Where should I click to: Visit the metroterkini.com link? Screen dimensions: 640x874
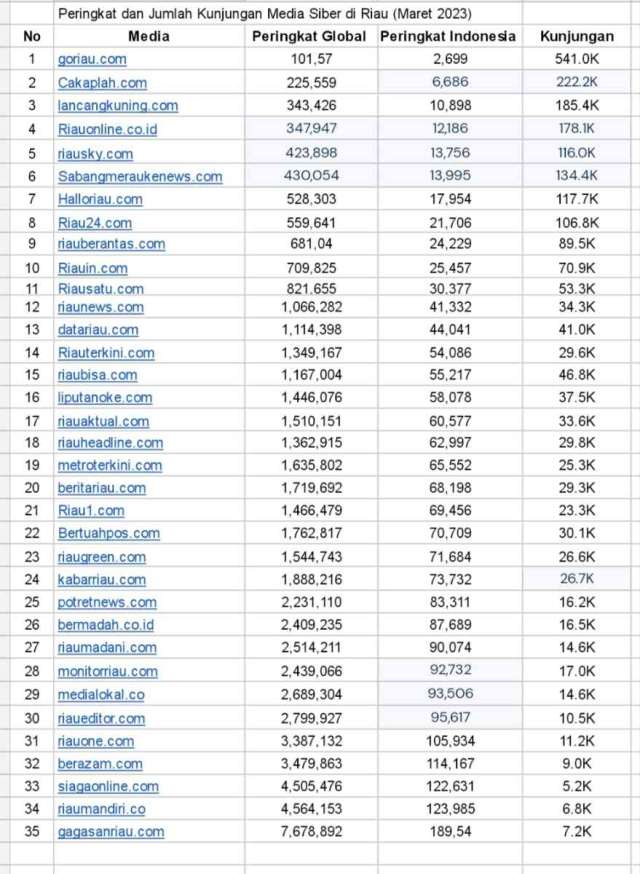(110, 465)
